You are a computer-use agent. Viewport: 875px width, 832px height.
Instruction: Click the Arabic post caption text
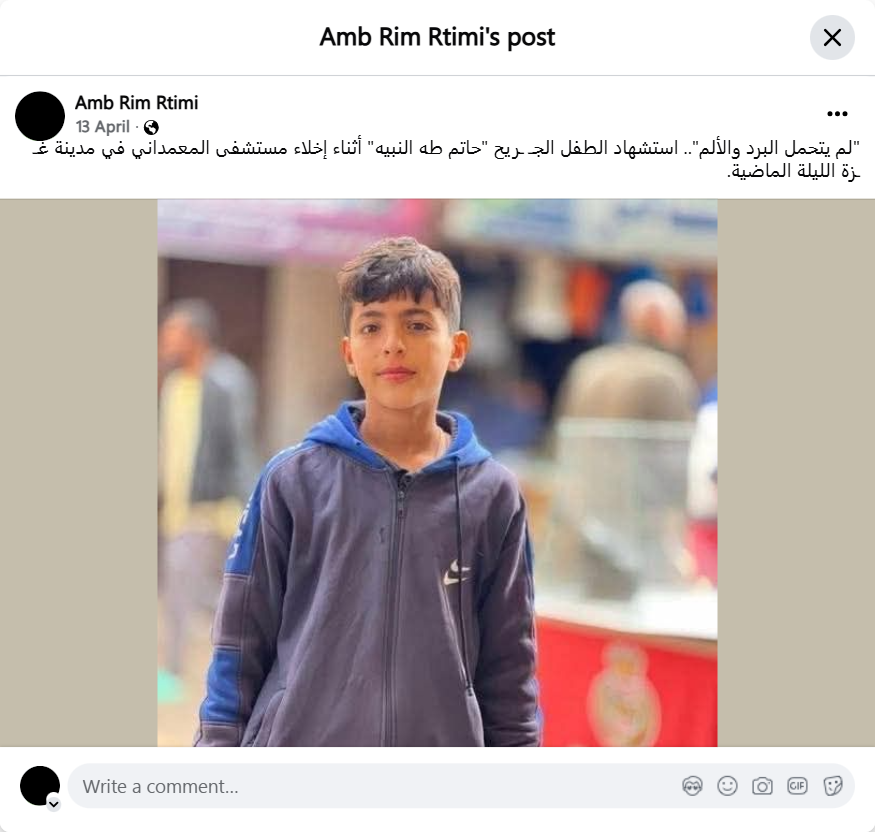pos(446,160)
